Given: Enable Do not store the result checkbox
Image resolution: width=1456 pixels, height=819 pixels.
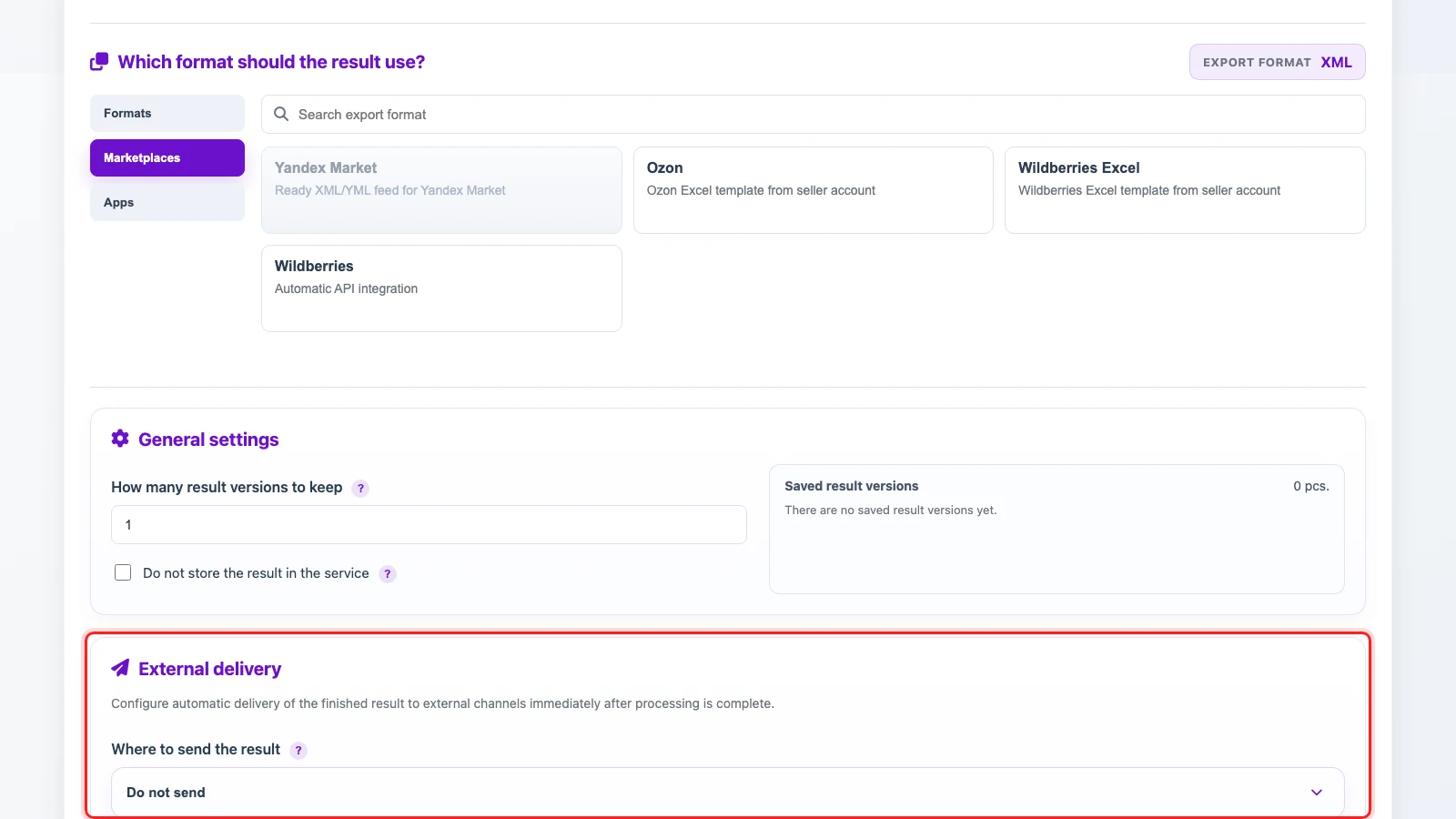Looking at the screenshot, I should click(x=123, y=572).
